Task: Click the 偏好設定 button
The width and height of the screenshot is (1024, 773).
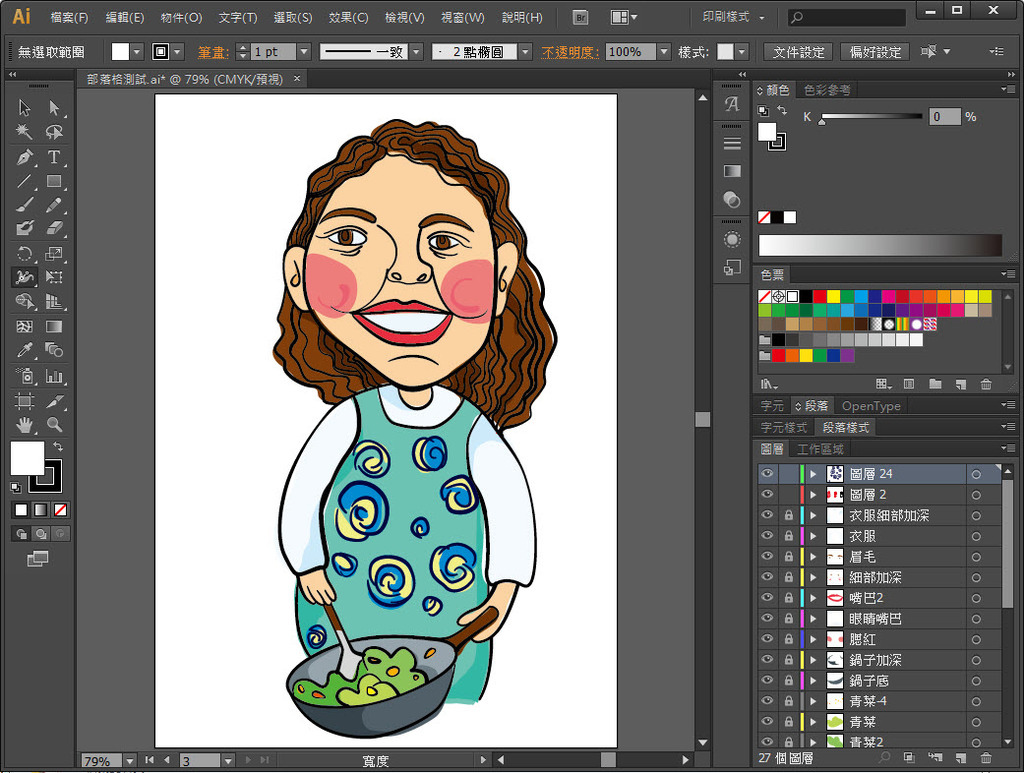Action: (875, 52)
